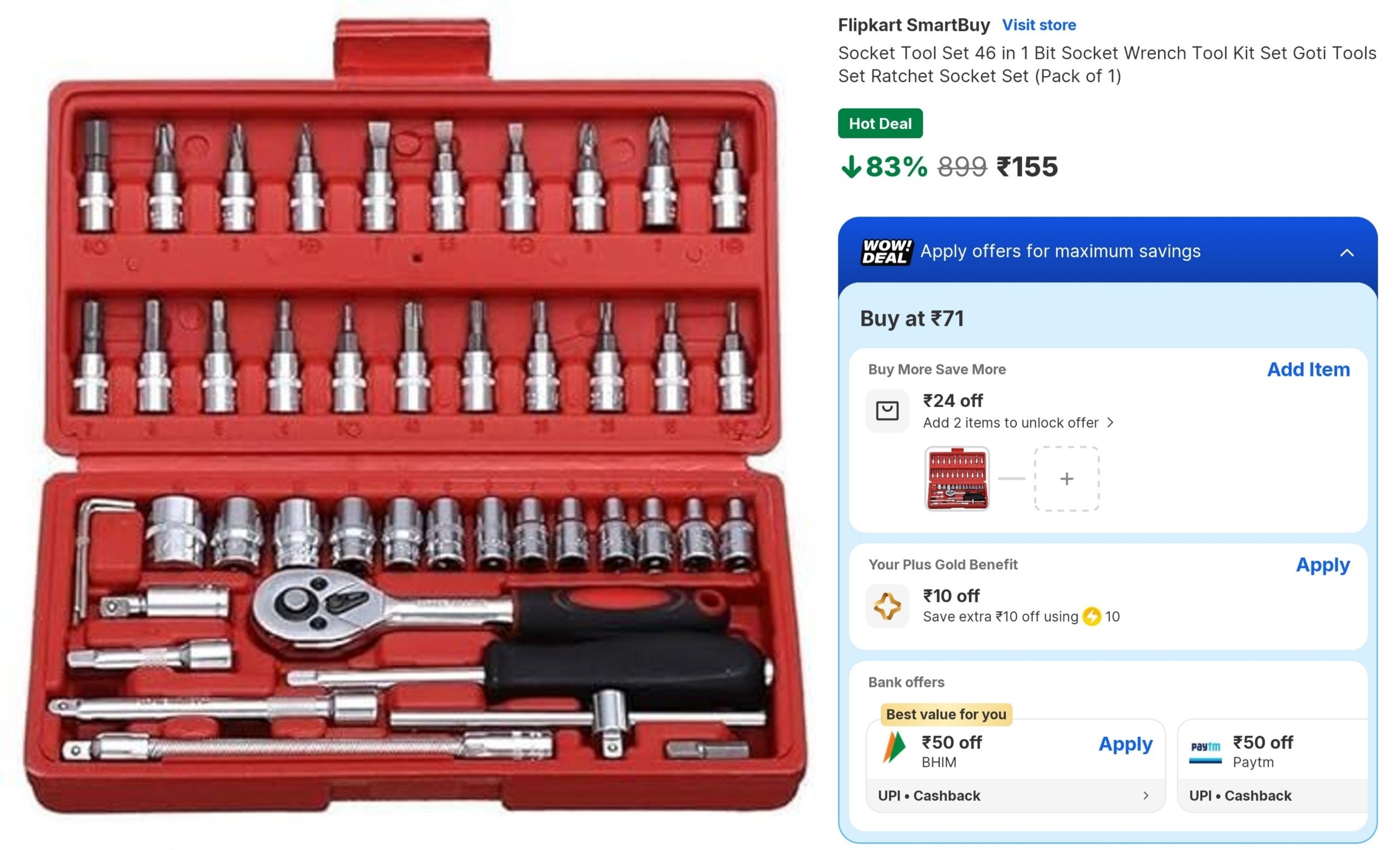1400x850 pixels.
Task: Select the Paytm ₹50 off offer card
Action: point(1272,765)
